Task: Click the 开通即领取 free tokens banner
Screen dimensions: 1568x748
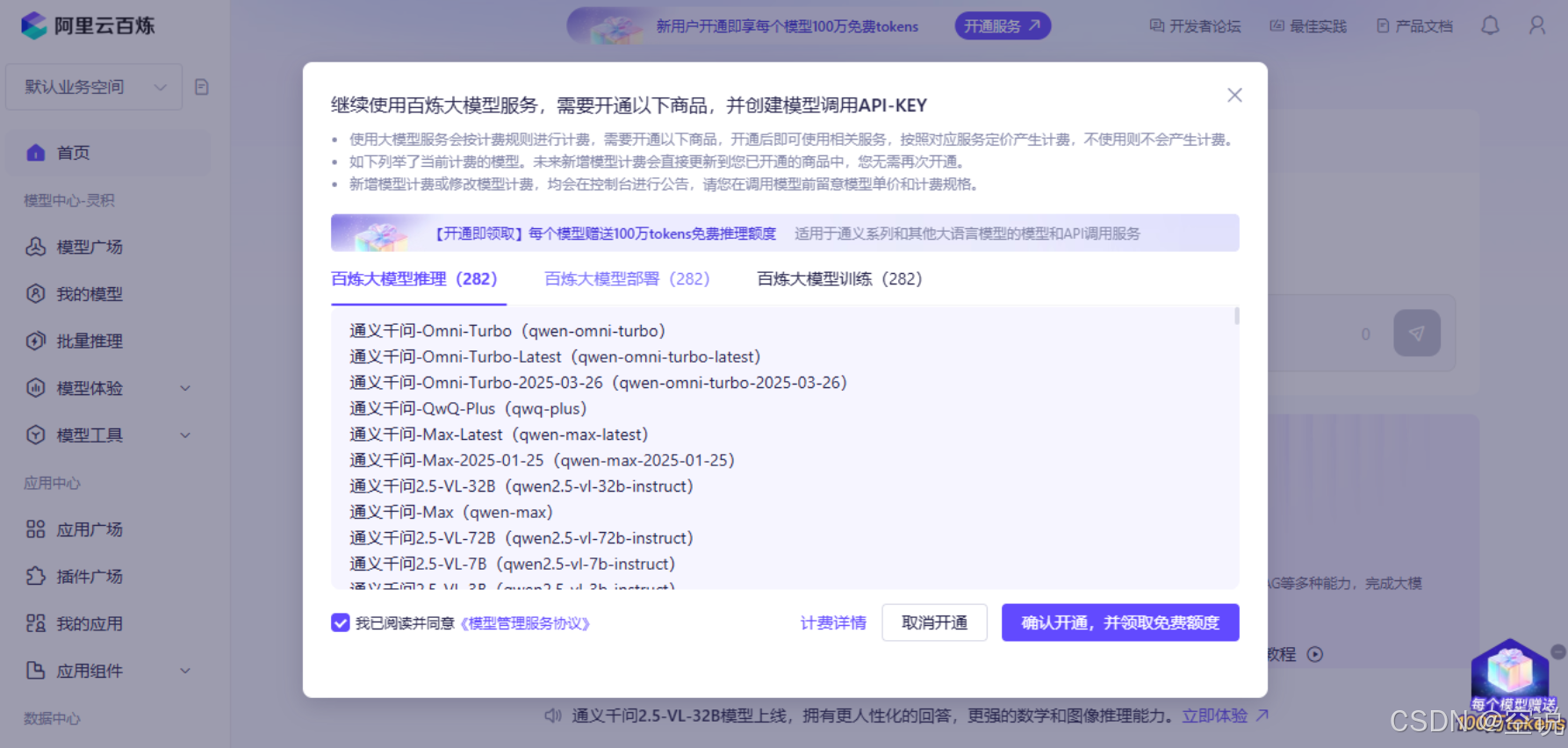Action: 785,233
